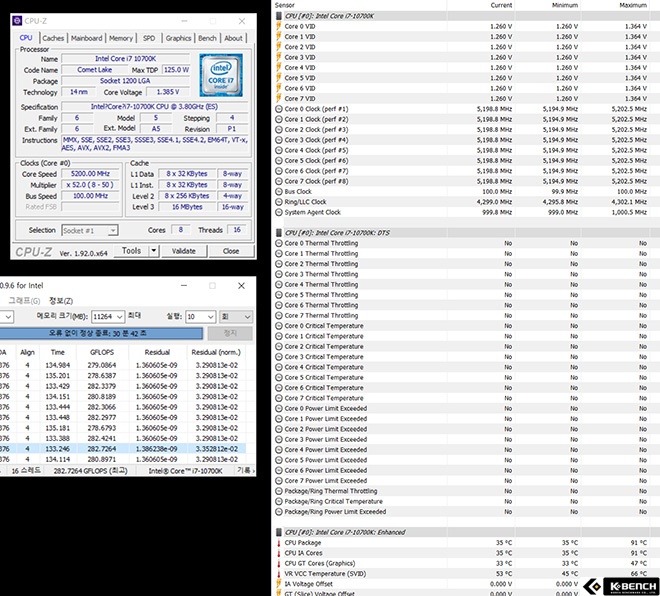Click the Core Speed 5200.00 MHz field
This screenshot has width=660, height=596.
pos(90,173)
